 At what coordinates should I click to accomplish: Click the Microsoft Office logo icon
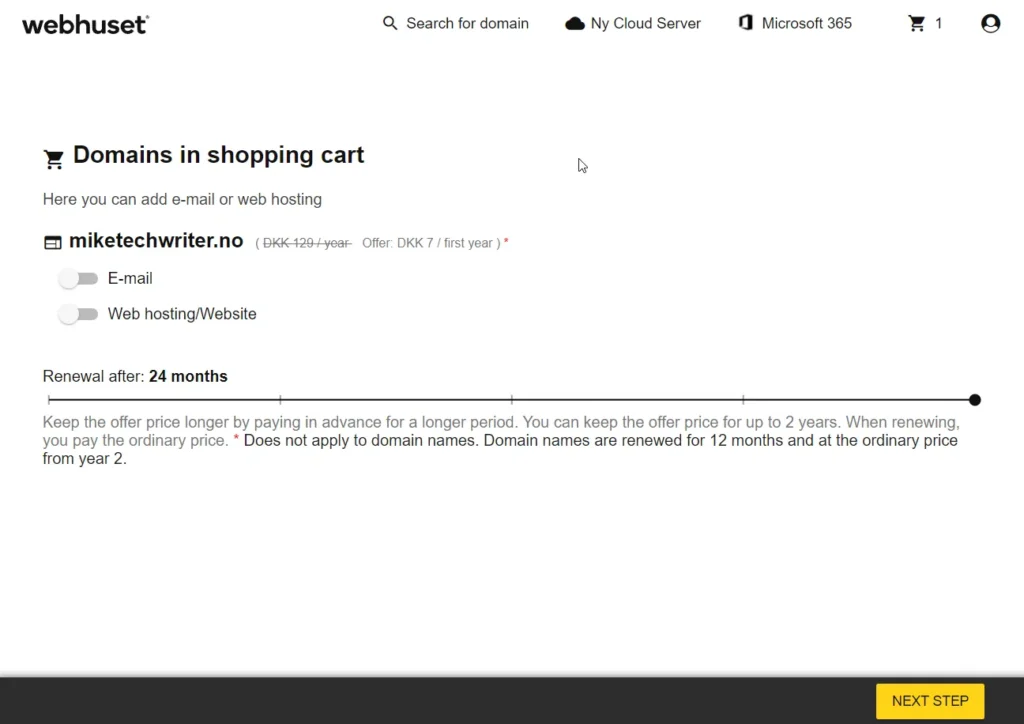tap(745, 23)
